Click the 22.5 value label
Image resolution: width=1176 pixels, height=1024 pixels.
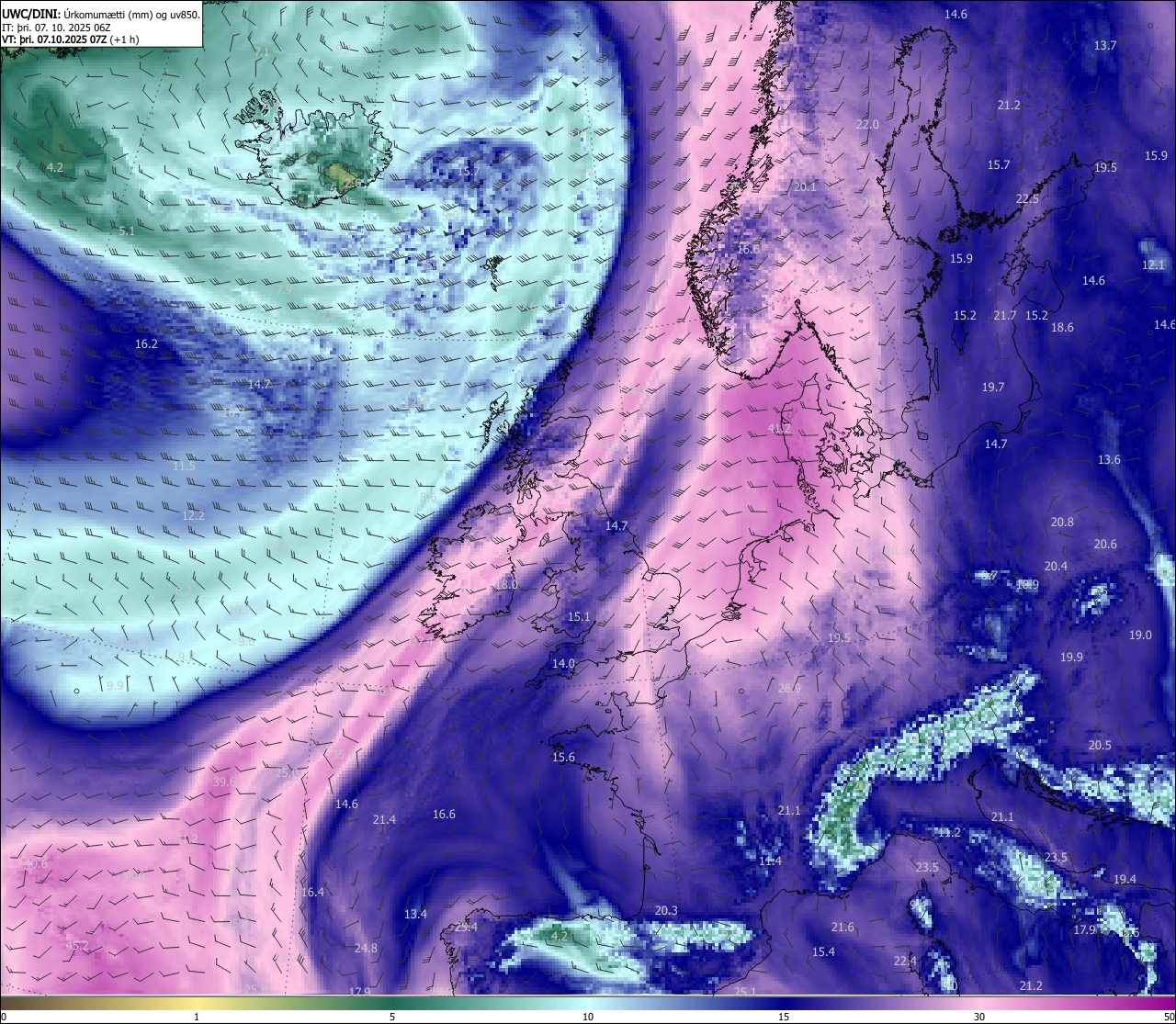point(1027,198)
